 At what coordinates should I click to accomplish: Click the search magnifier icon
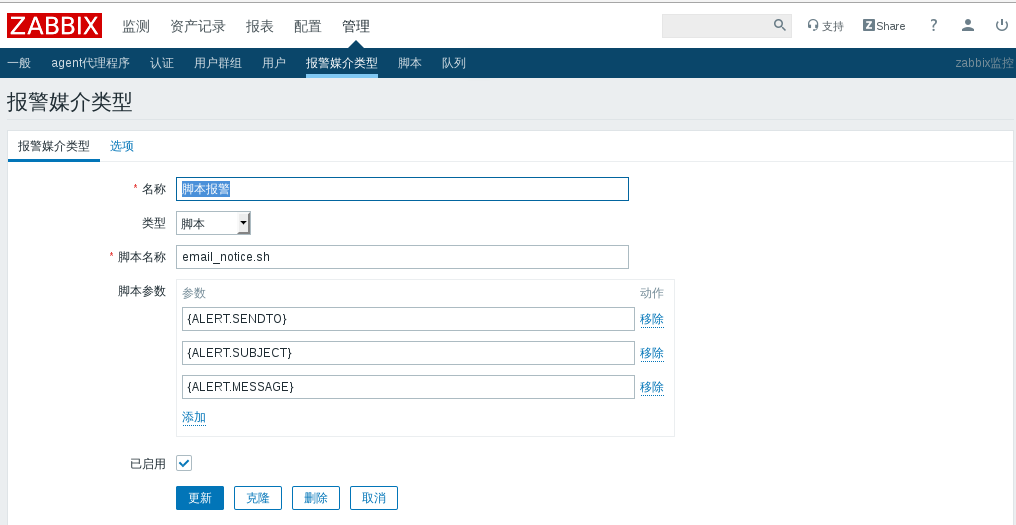pyautogui.click(x=779, y=25)
